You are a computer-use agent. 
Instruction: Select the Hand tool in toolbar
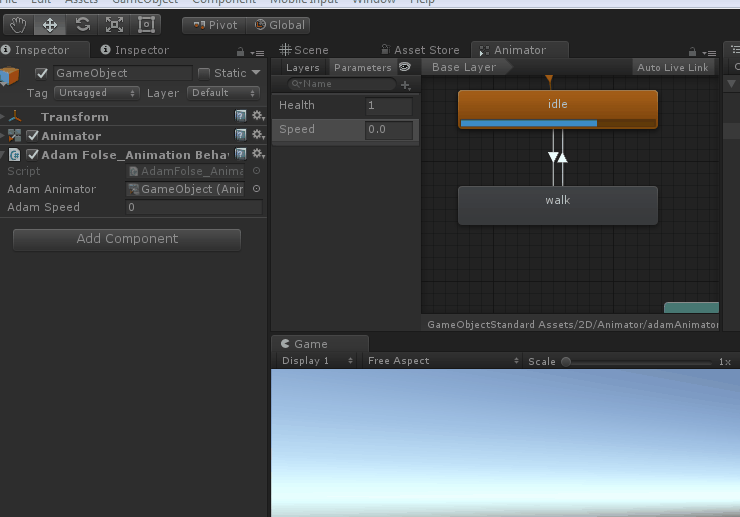(17, 25)
